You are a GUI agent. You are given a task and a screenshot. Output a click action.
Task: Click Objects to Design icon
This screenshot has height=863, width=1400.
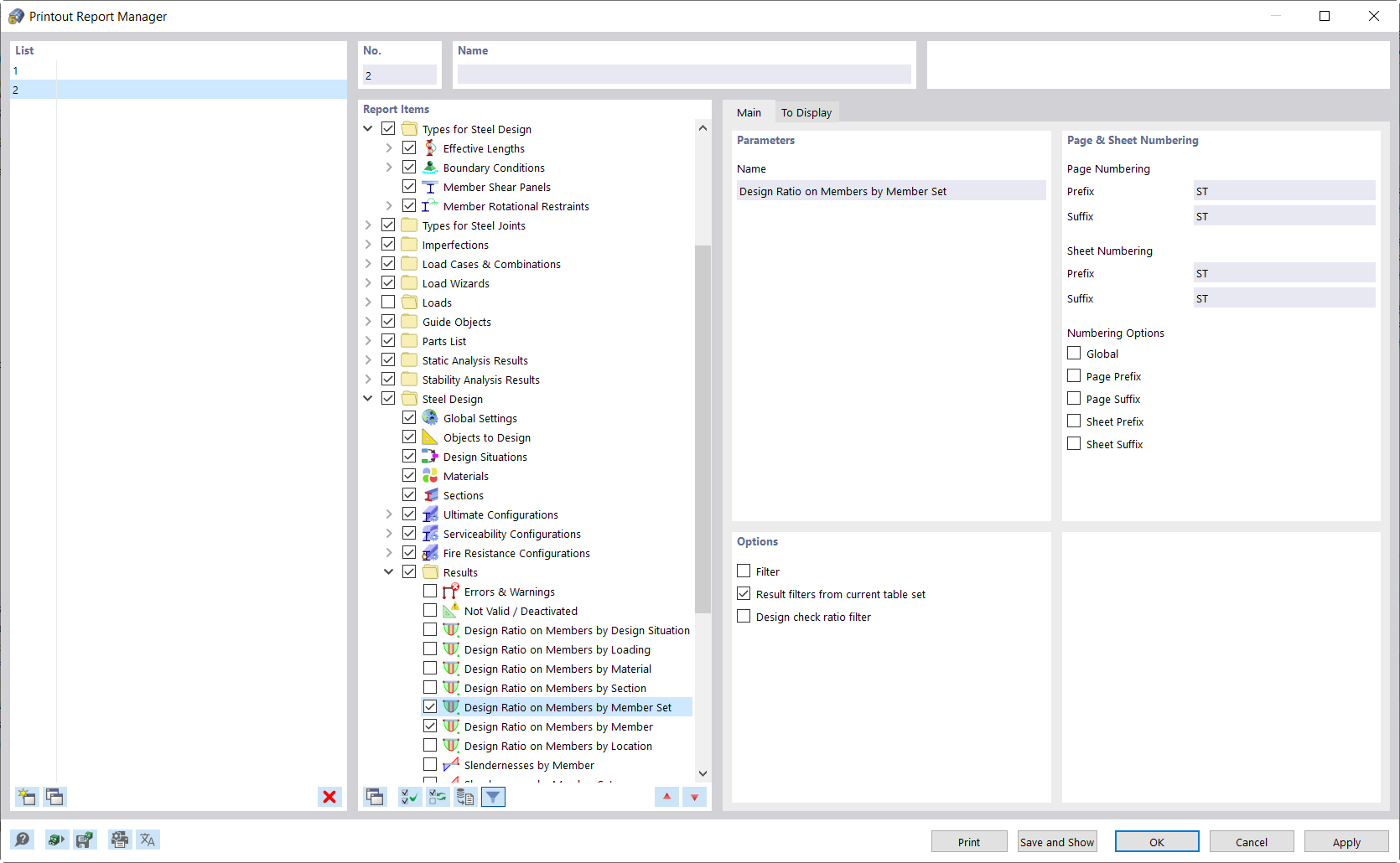pyautogui.click(x=430, y=437)
